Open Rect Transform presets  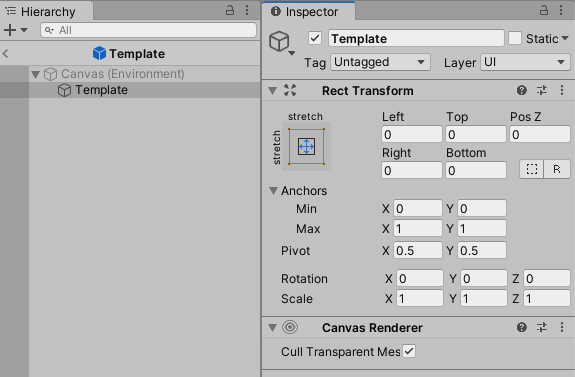[x=542, y=90]
